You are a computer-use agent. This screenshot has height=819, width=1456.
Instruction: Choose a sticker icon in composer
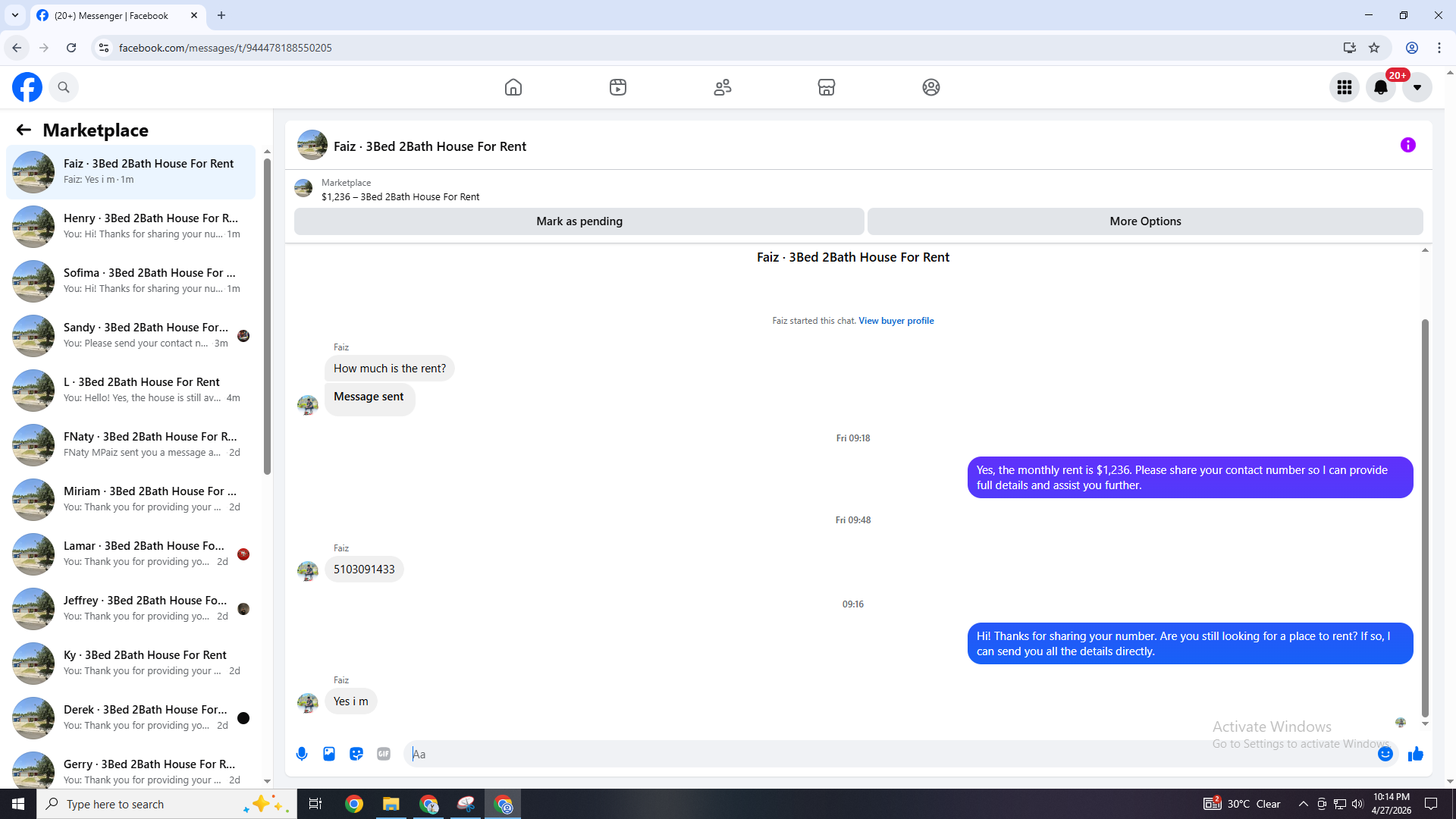click(x=356, y=754)
